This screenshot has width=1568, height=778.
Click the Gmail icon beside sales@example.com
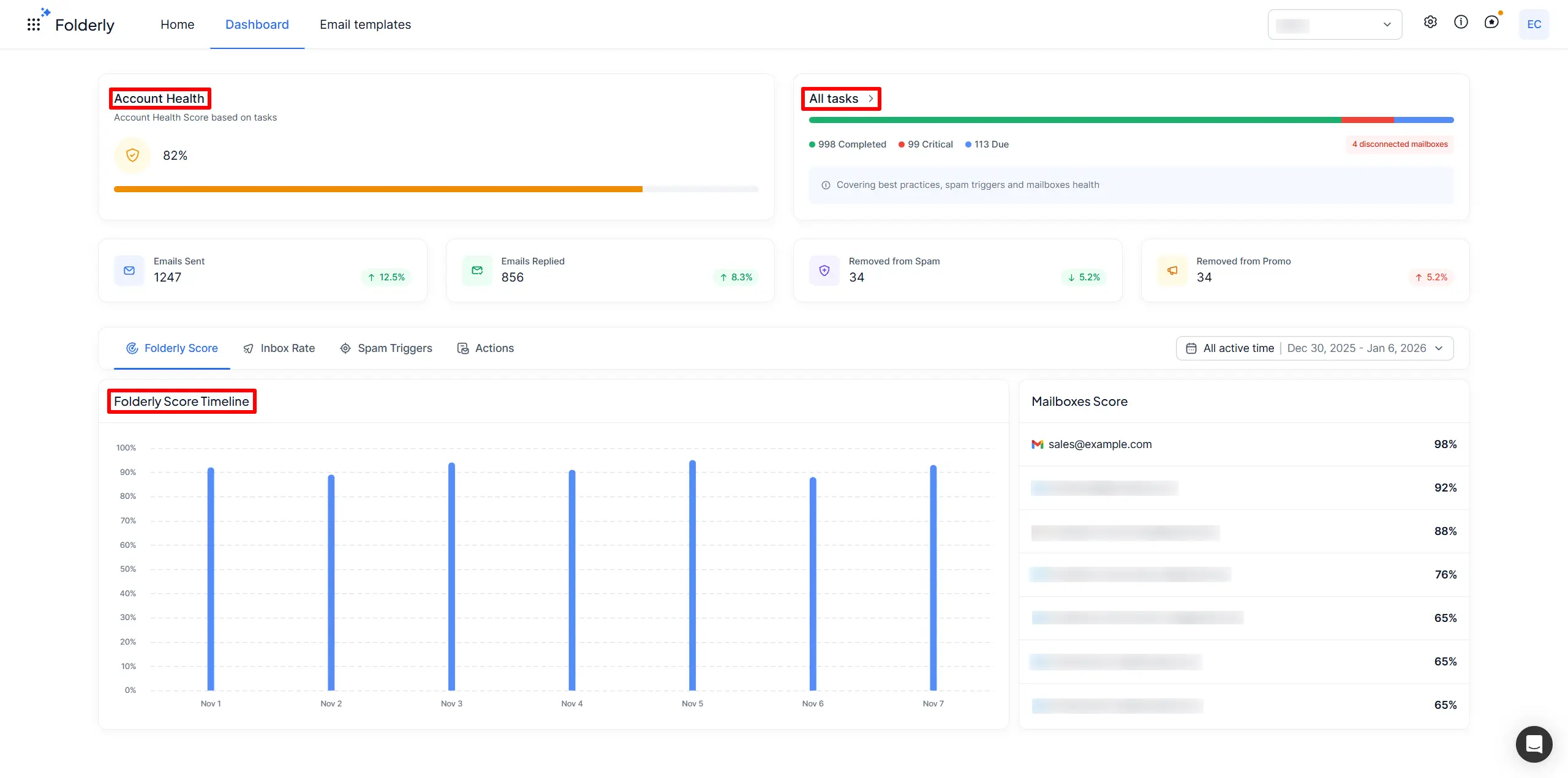1037,444
